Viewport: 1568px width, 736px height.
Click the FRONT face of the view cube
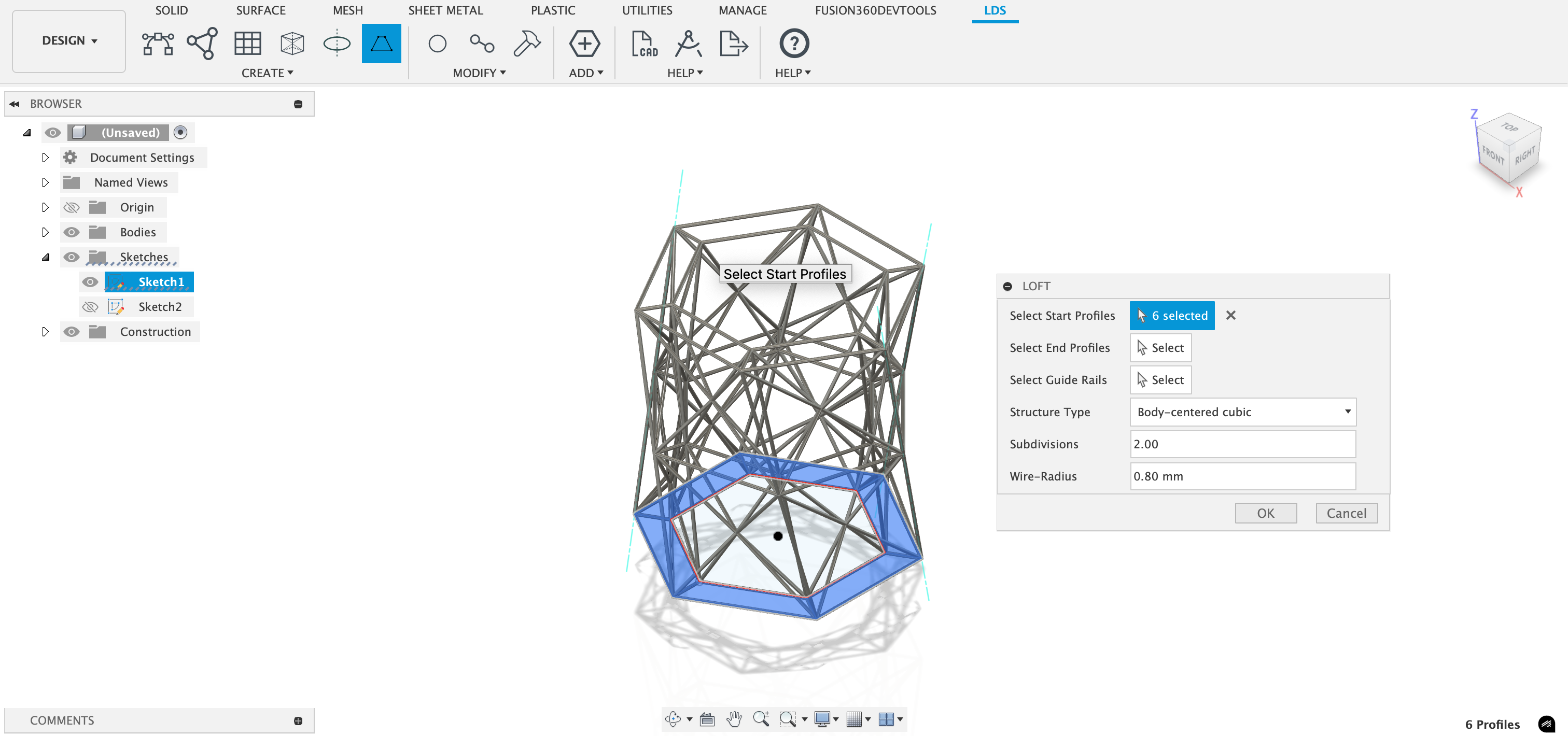tap(1492, 155)
